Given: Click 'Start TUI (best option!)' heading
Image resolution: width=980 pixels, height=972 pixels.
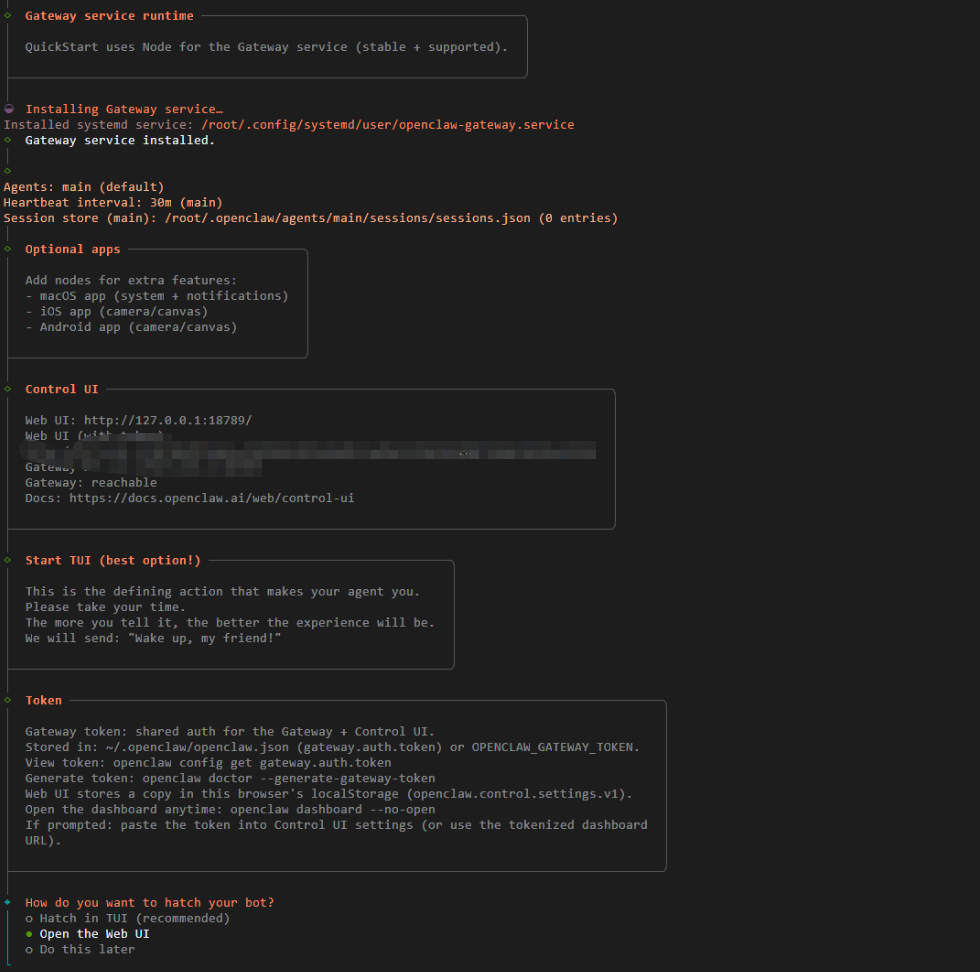Looking at the screenshot, I should pyautogui.click(x=113, y=561).
